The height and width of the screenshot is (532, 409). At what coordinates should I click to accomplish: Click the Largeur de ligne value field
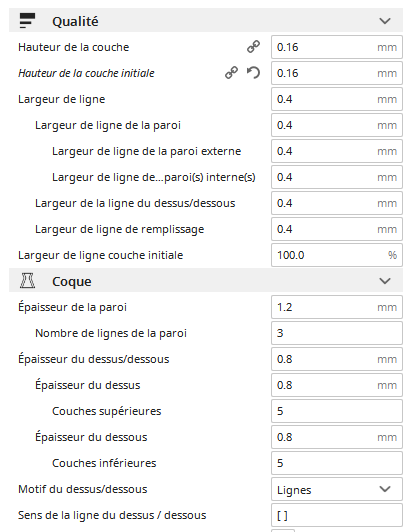pyautogui.click(x=337, y=99)
